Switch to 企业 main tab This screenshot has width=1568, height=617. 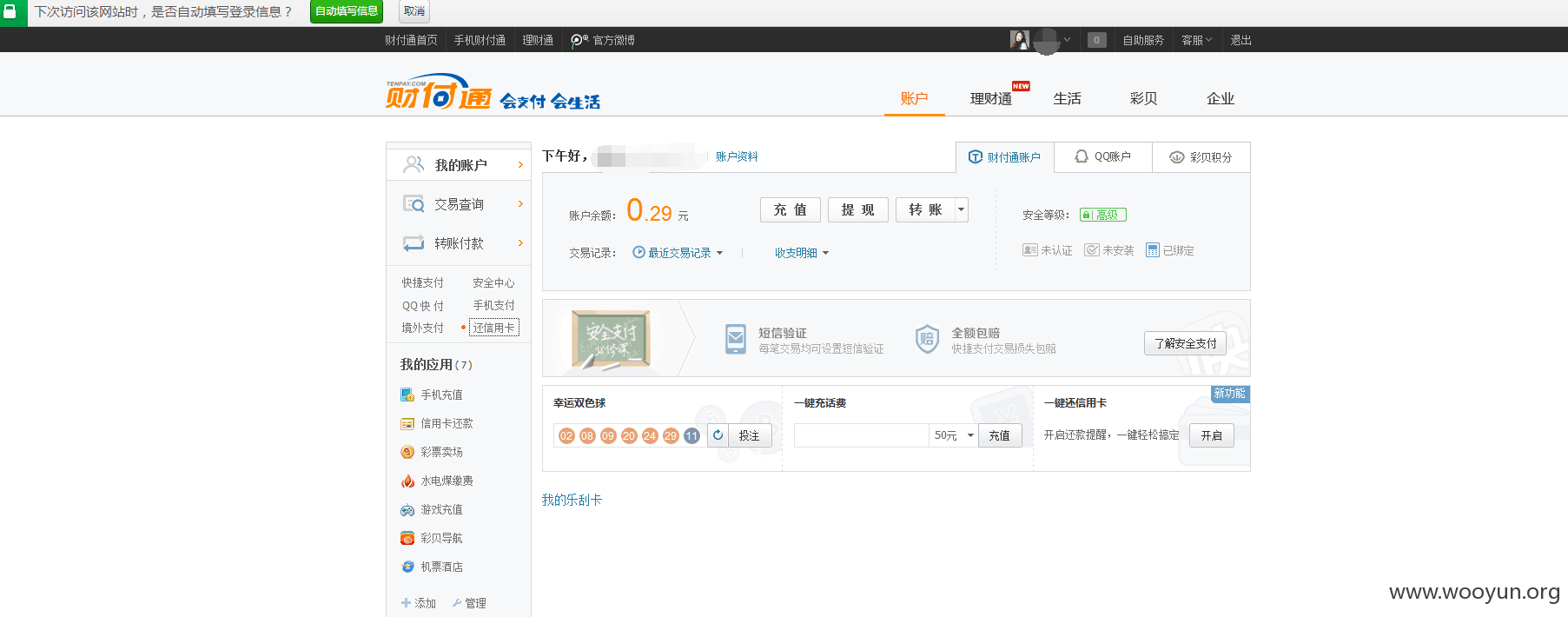(x=1221, y=98)
